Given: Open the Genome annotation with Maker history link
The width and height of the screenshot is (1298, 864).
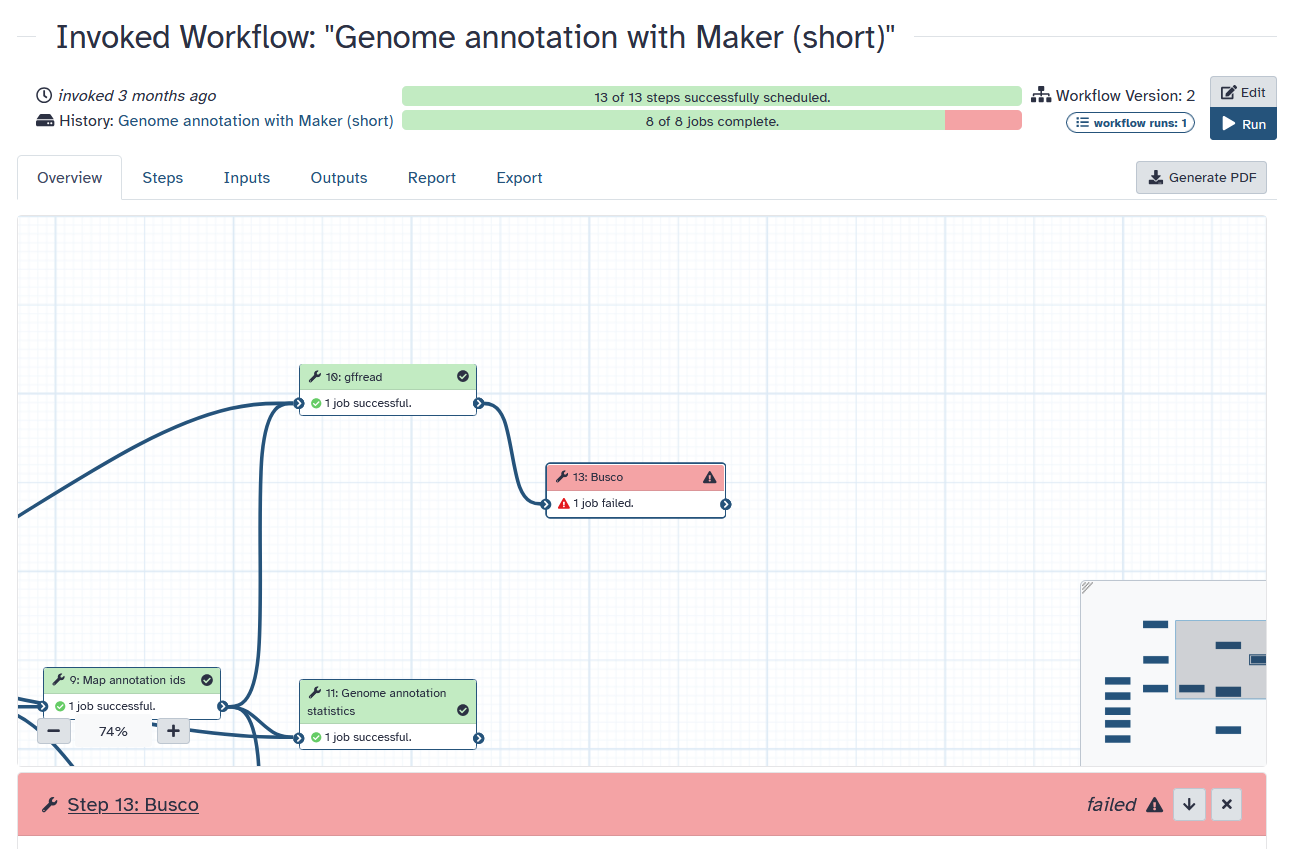Looking at the screenshot, I should pos(255,121).
